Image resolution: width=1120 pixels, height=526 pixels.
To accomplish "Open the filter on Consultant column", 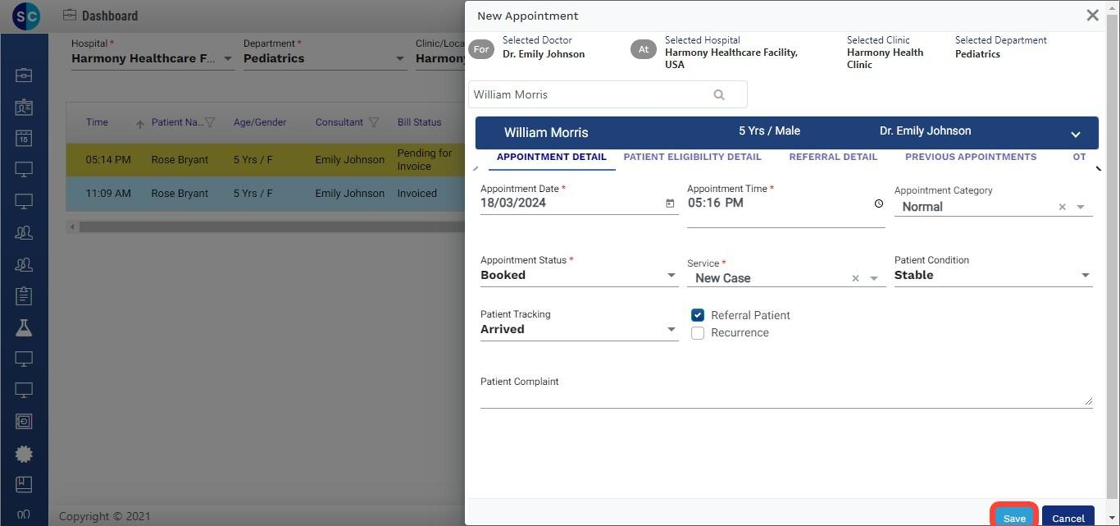I will [x=374, y=122].
